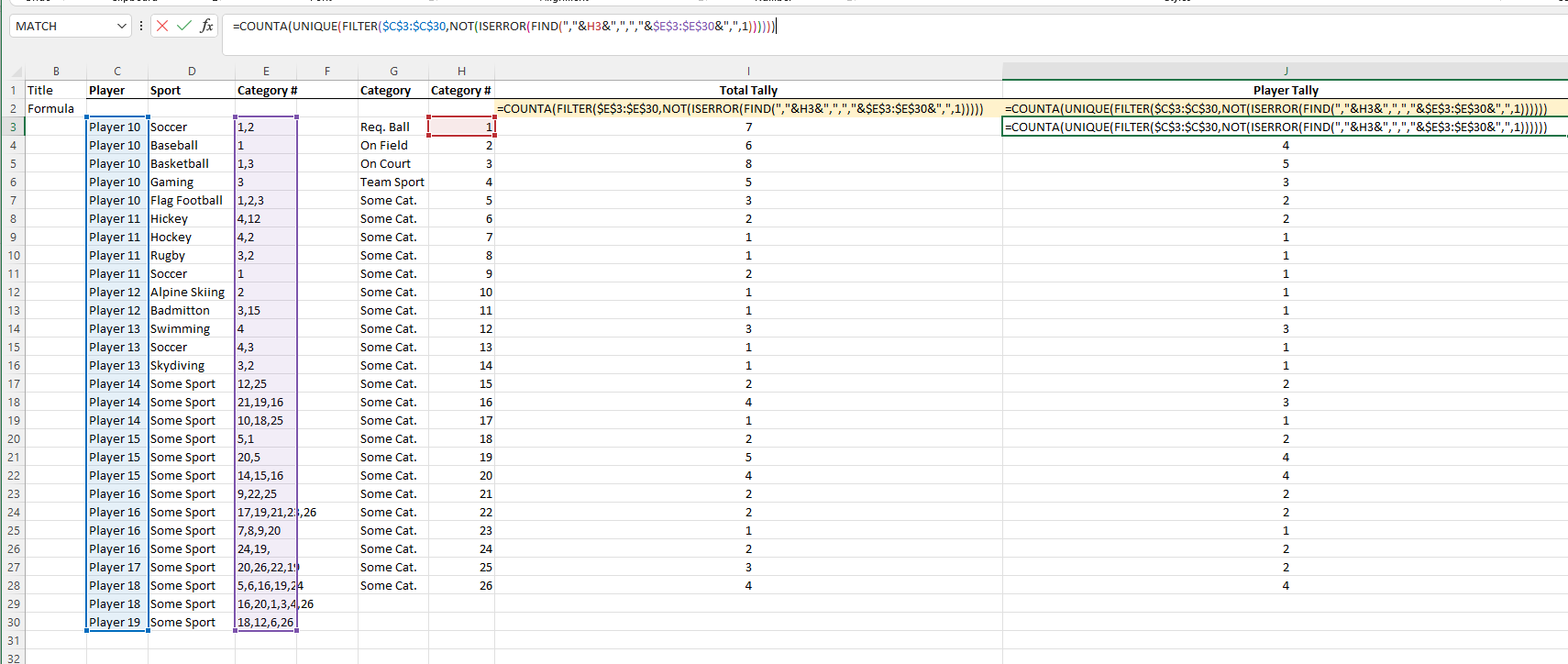Click Category # cell with value 13

tap(461, 347)
